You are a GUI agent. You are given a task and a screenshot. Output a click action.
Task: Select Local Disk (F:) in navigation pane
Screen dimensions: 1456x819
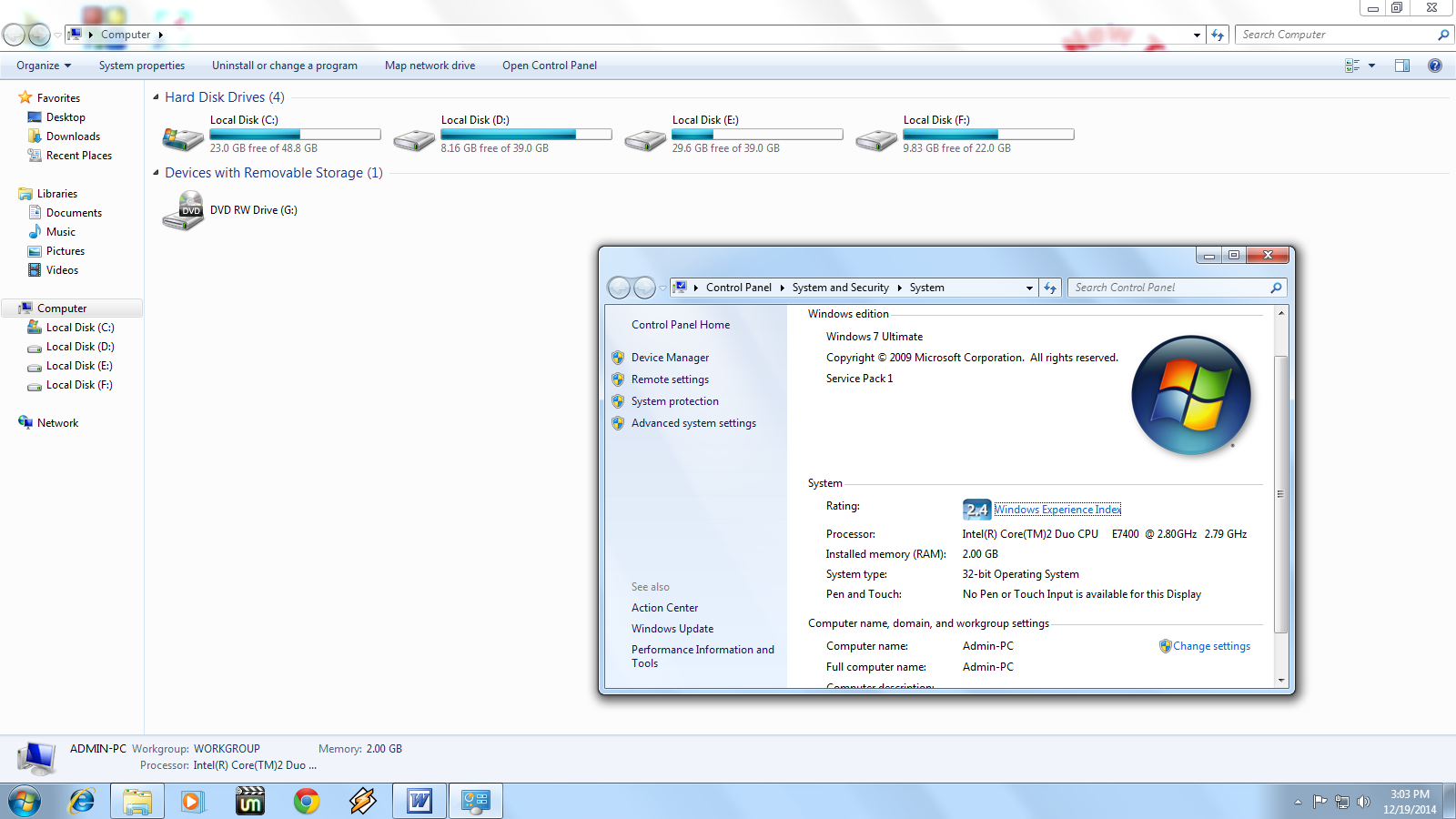(x=79, y=385)
